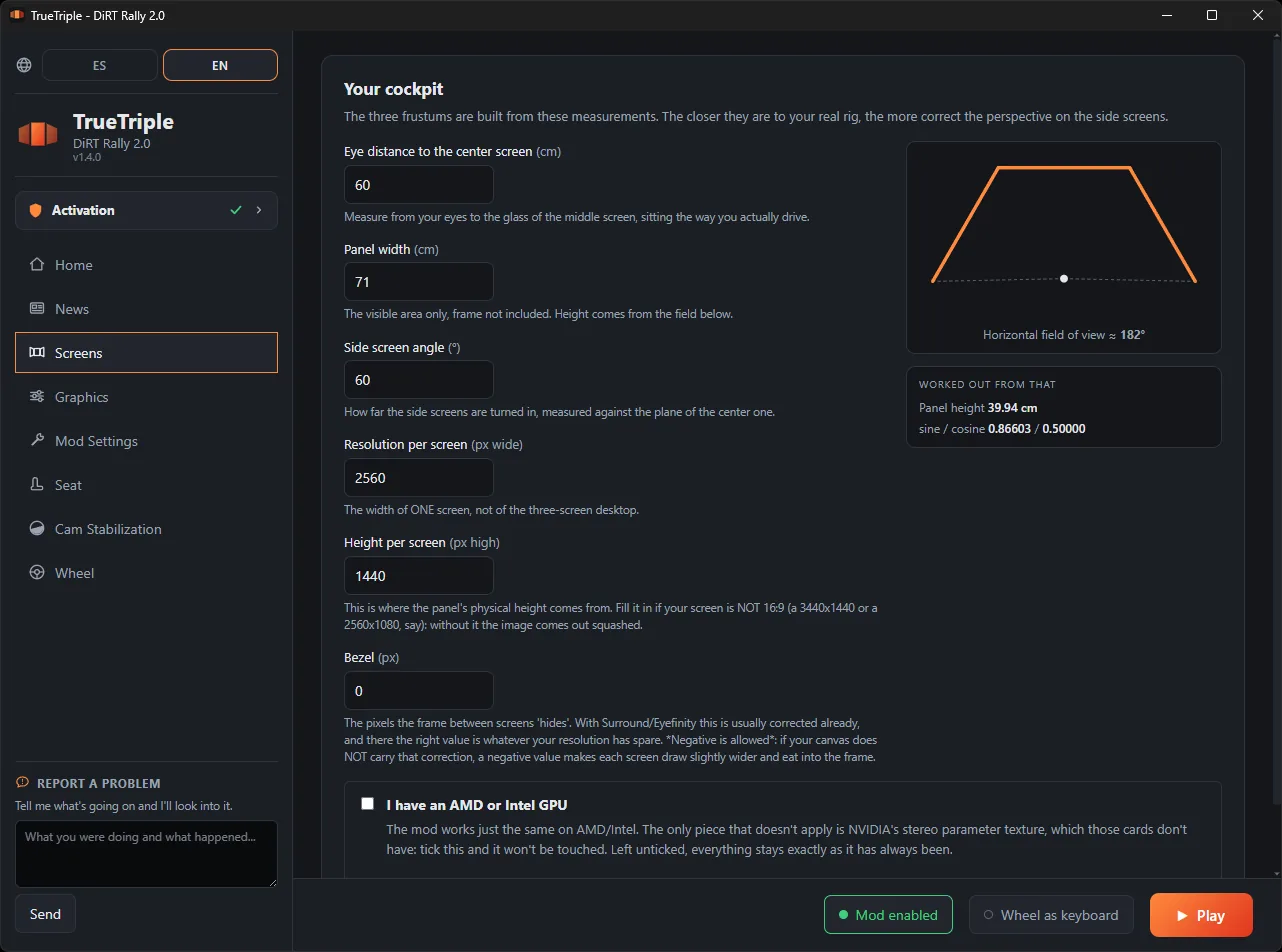Click the steering Wheel icon

[37, 573]
